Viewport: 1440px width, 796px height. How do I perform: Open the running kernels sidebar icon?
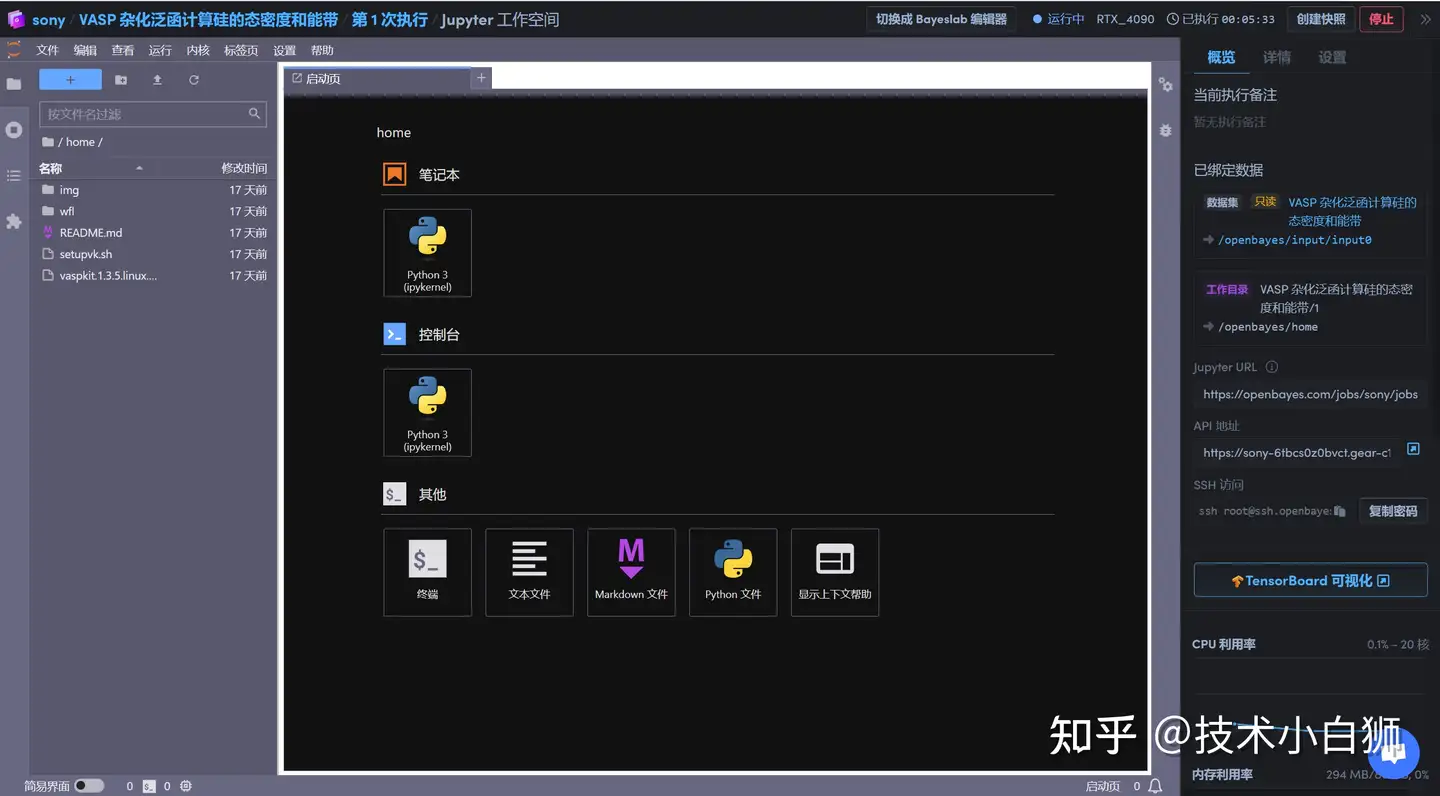[x=14, y=130]
